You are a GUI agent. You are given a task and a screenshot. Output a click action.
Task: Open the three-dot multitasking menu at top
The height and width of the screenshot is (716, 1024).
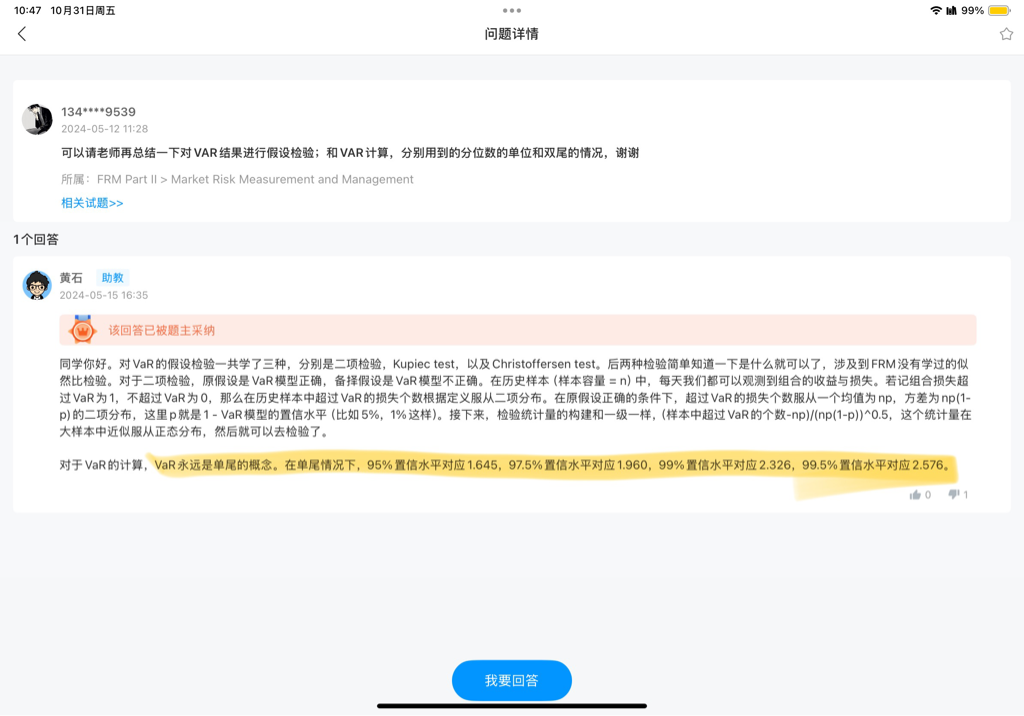click(512, 10)
